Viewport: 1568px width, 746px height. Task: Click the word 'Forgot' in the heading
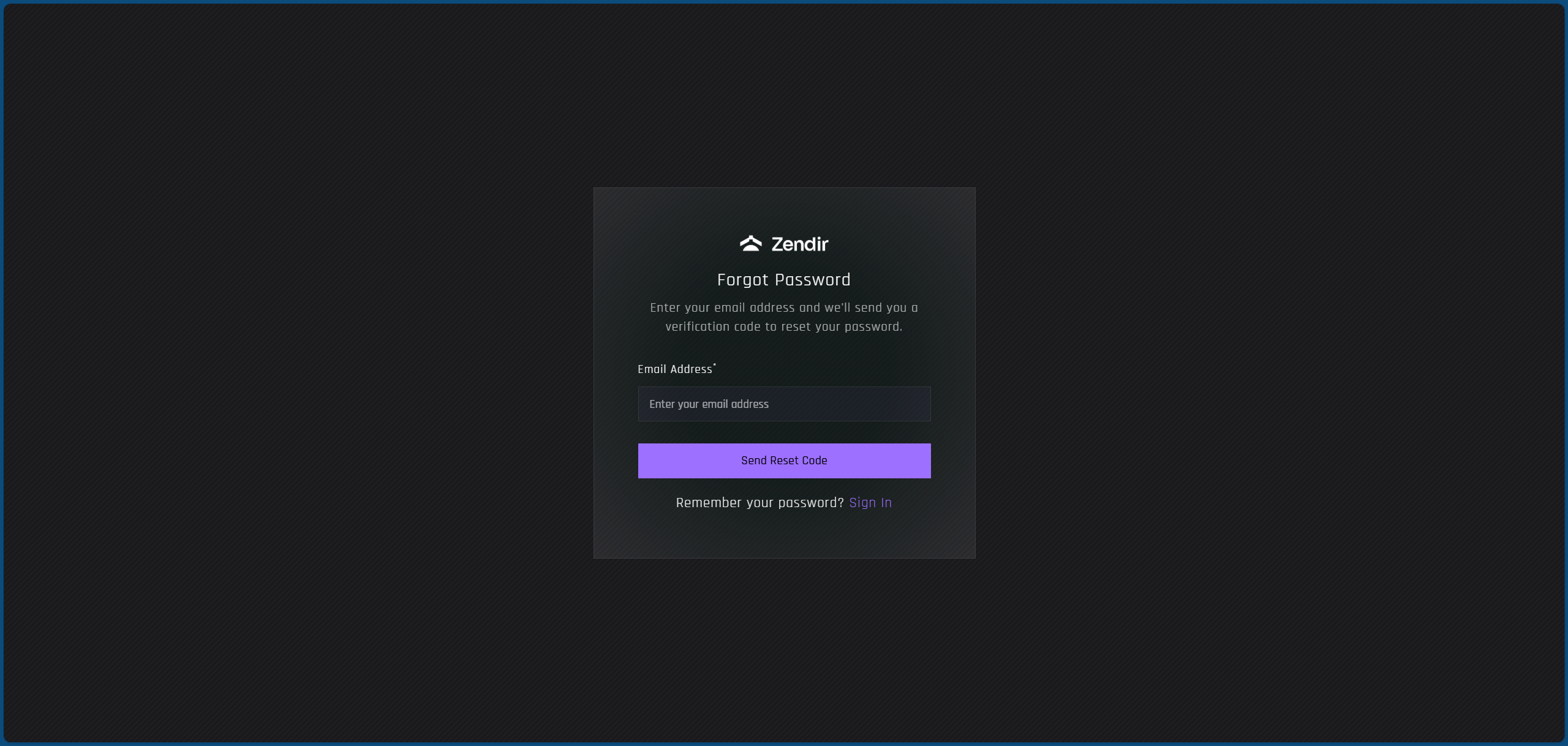(x=743, y=280)
